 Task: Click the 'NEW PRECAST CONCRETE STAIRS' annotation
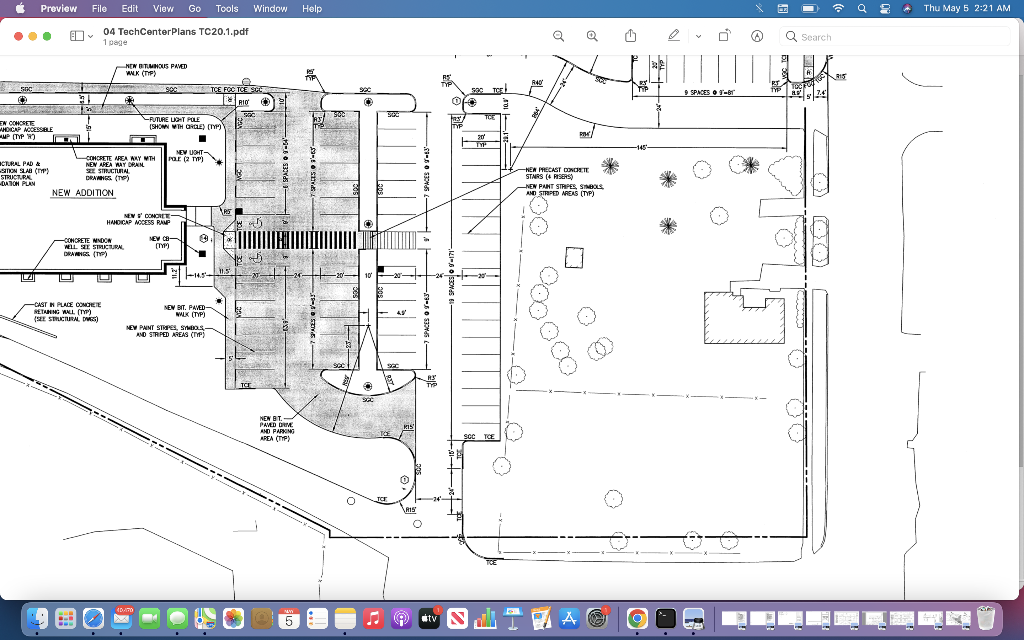coord(557,173)
